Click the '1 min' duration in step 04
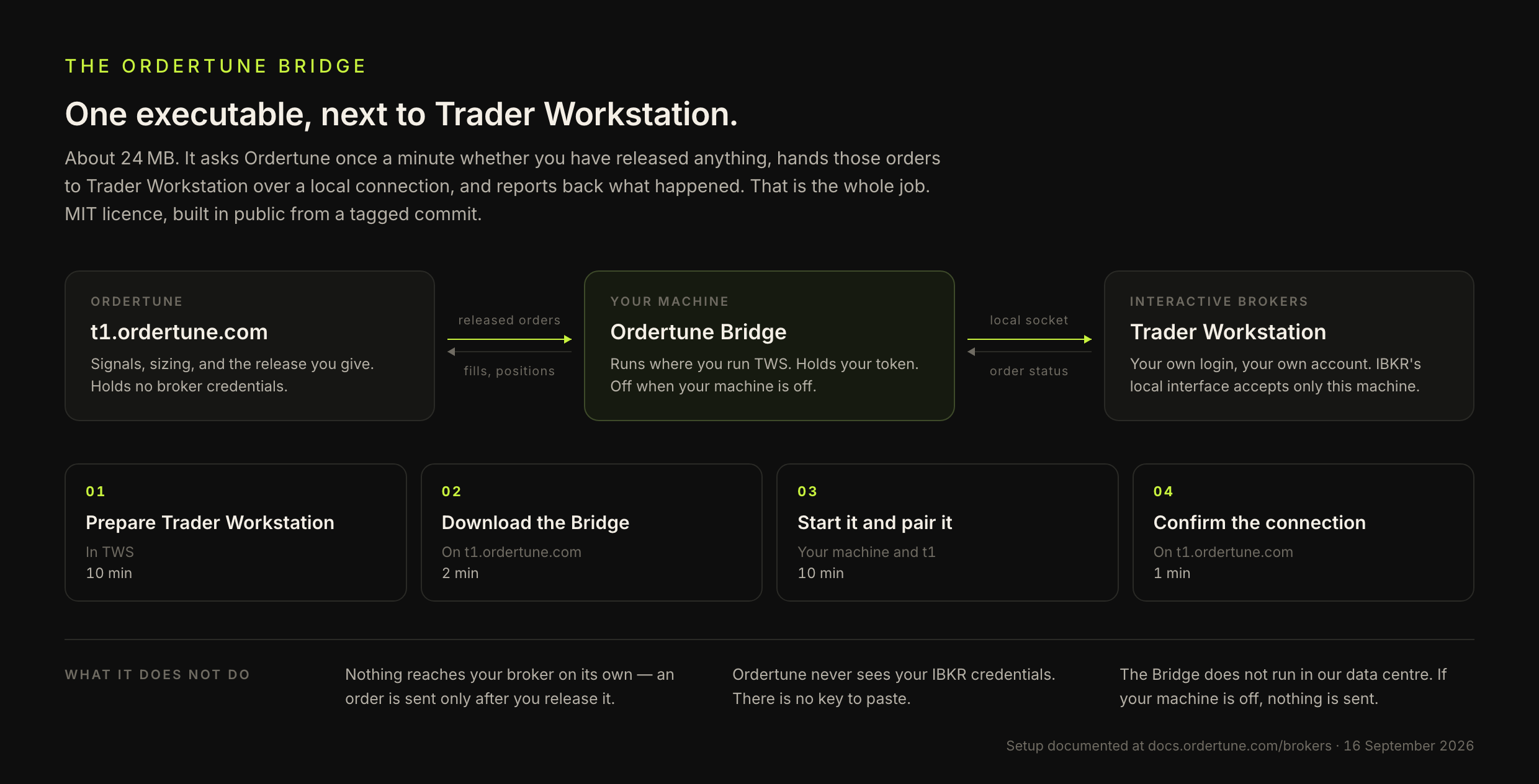The image size is (1539, 784). [1172, 573]
